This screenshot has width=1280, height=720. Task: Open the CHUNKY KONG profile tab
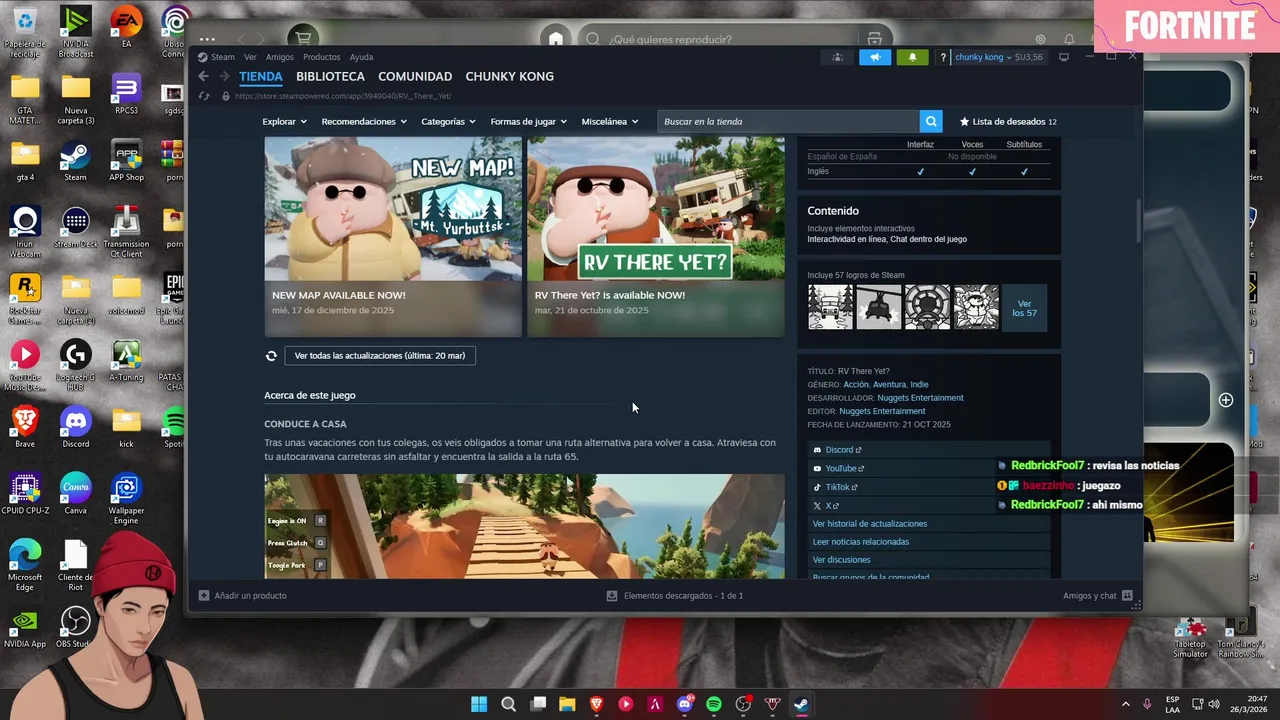pyautogui.click(x=509, y=76)
